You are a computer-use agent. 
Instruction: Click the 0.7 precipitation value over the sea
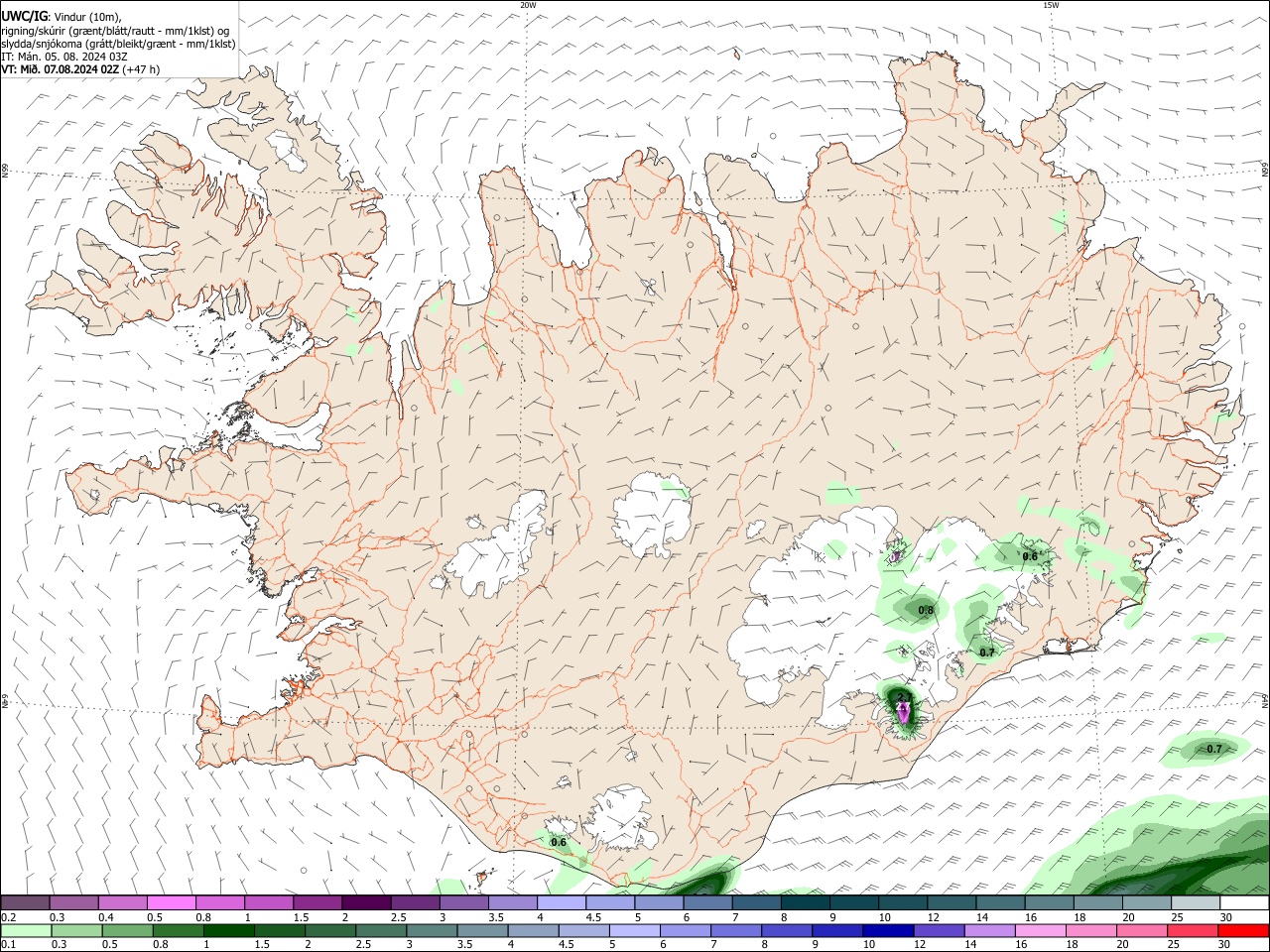click(1213, 749)
